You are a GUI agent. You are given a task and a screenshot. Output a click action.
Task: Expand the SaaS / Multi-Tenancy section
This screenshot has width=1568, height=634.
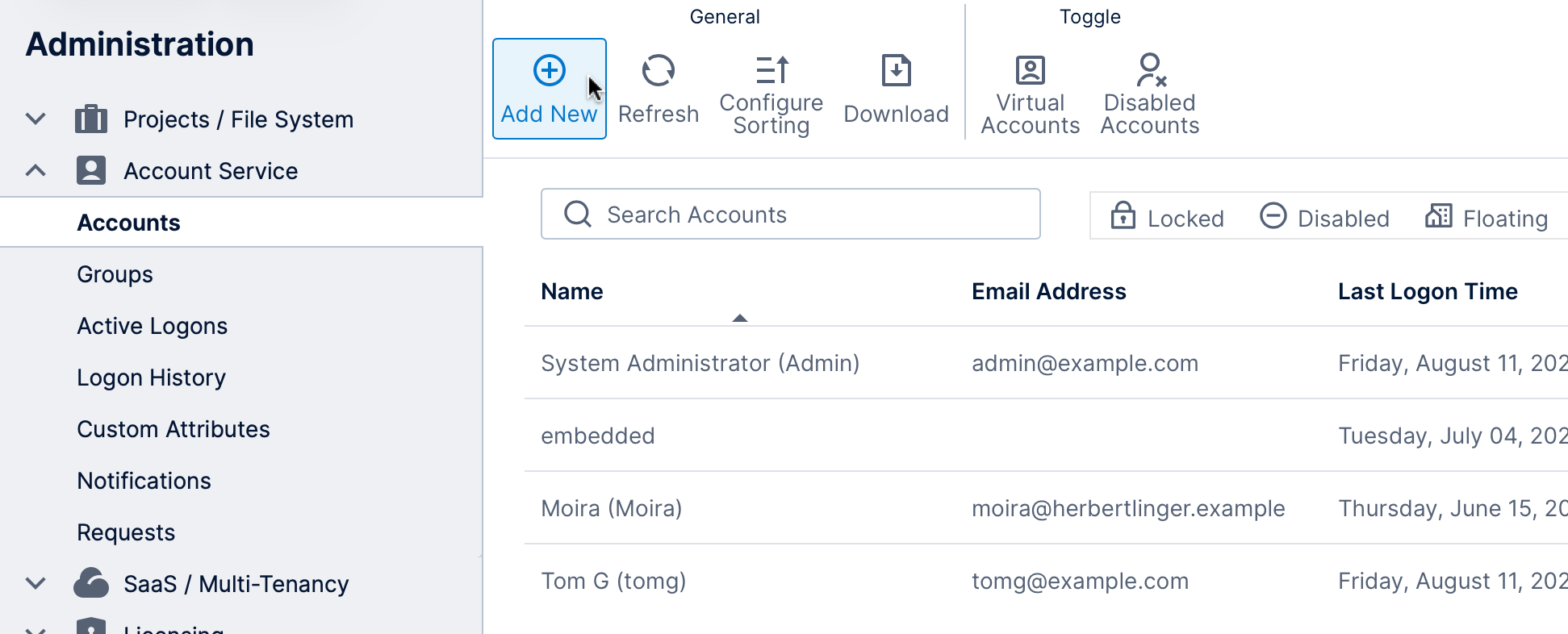point(35,583)
